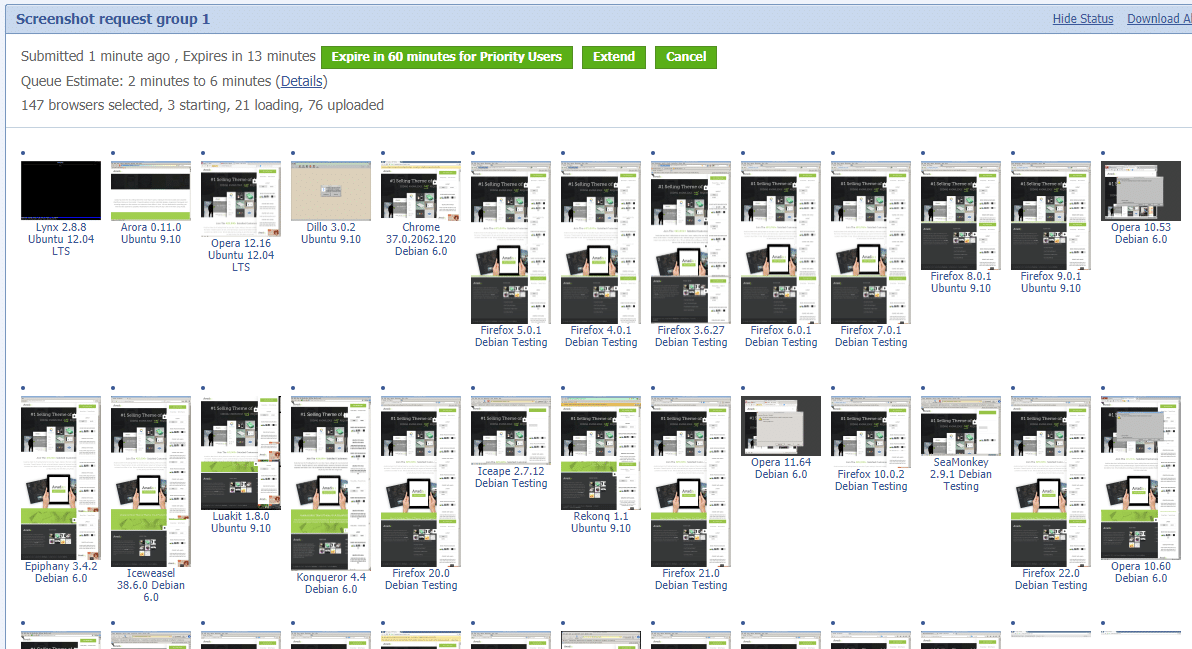1192x649 pixels.
Task: Click the Iceweasel 38.6.0 Debian 6.0 label
Action: pyautogui.click(x=151, y=585)
